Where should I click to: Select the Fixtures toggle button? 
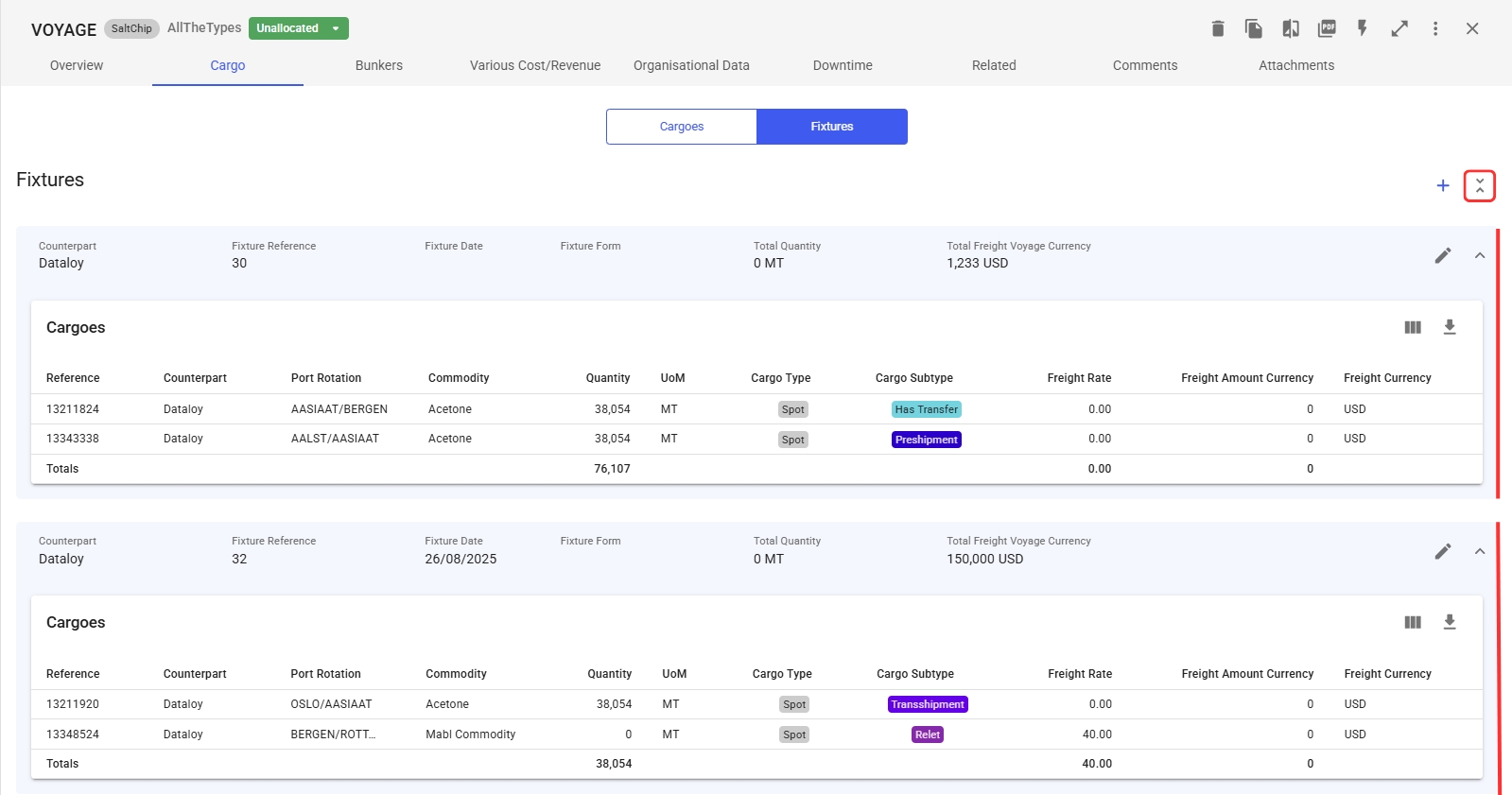click(x=832, y=127)
